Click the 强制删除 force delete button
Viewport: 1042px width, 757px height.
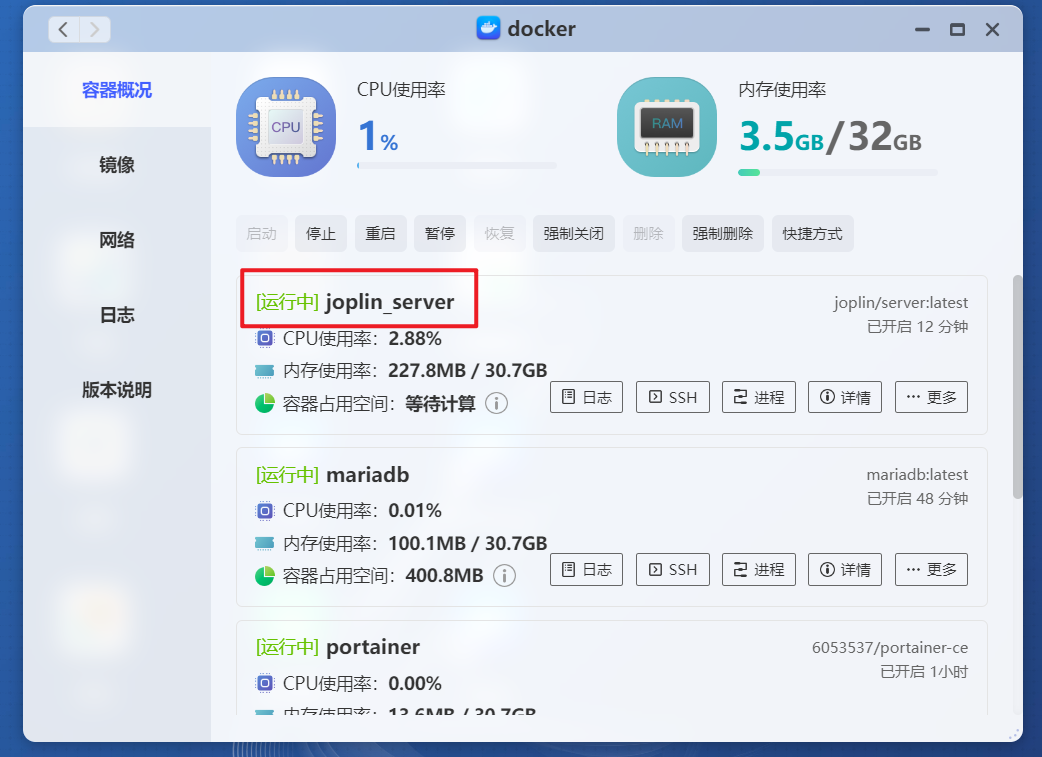click(722, 233)
